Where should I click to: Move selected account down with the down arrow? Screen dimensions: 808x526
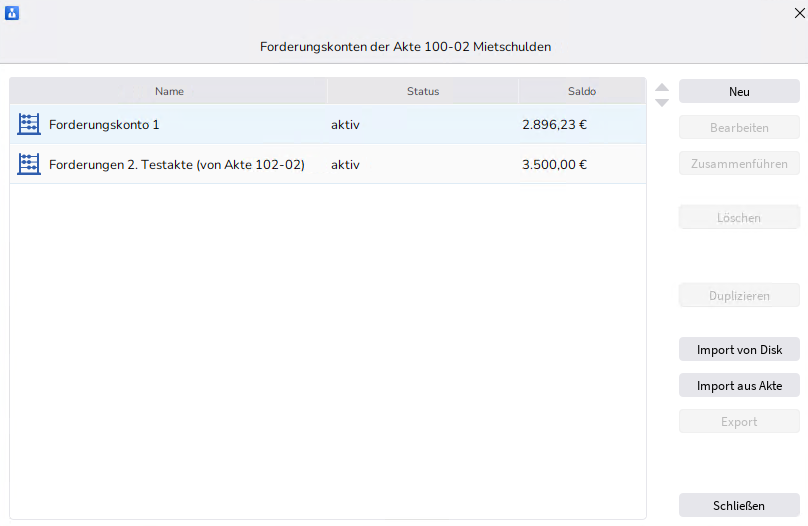[661, 102]
